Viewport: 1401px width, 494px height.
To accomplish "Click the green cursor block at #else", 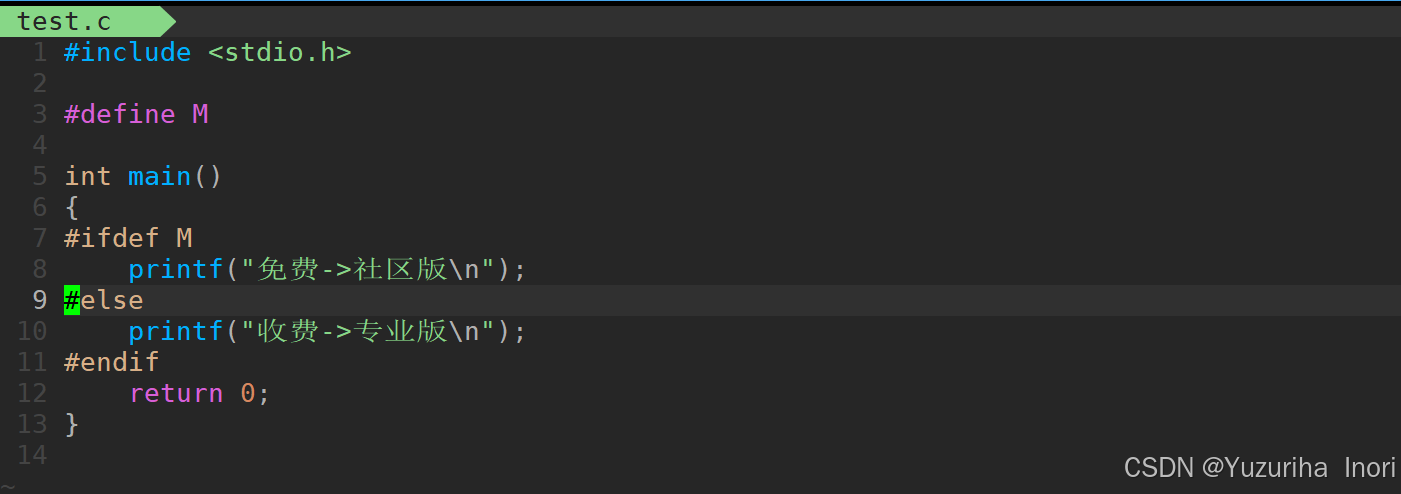I will click(x=72, y=300).
